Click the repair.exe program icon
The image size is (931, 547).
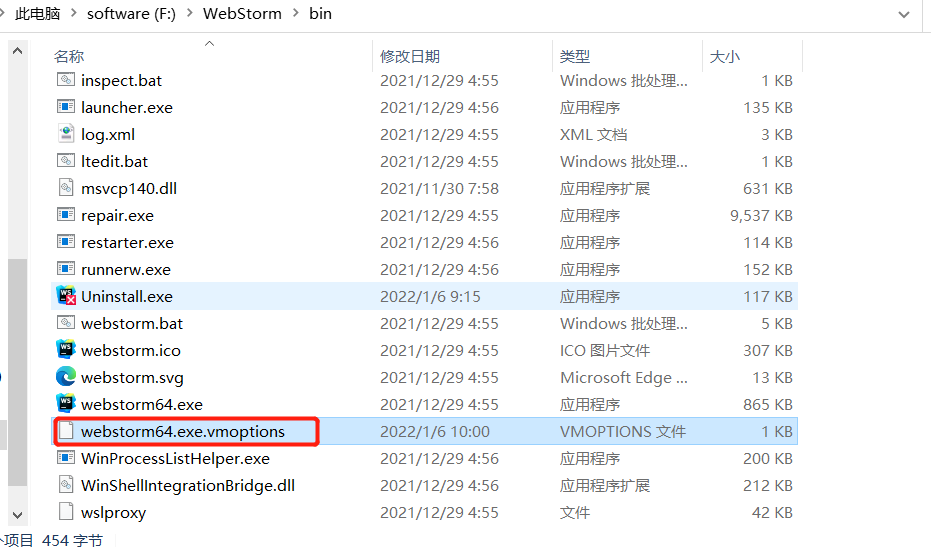[66, 214]
